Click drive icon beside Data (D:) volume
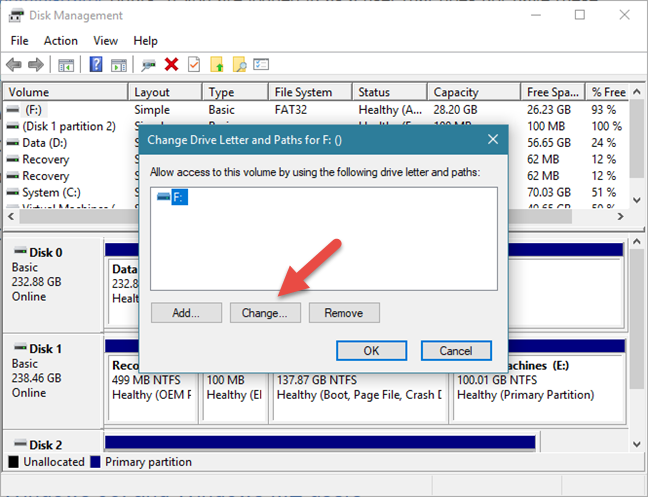This screenshot has height=497, width=648. coord(13,143)
